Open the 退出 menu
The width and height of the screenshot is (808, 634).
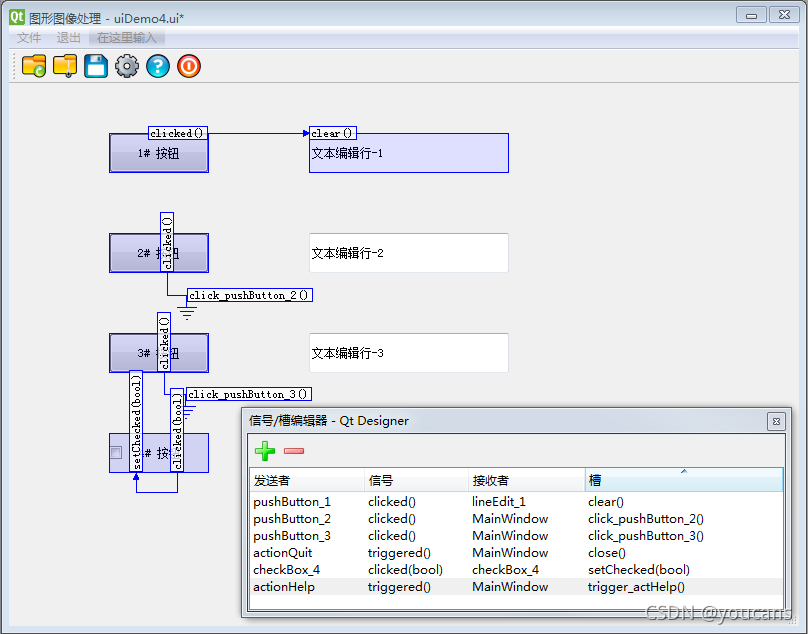click(69, 38)
